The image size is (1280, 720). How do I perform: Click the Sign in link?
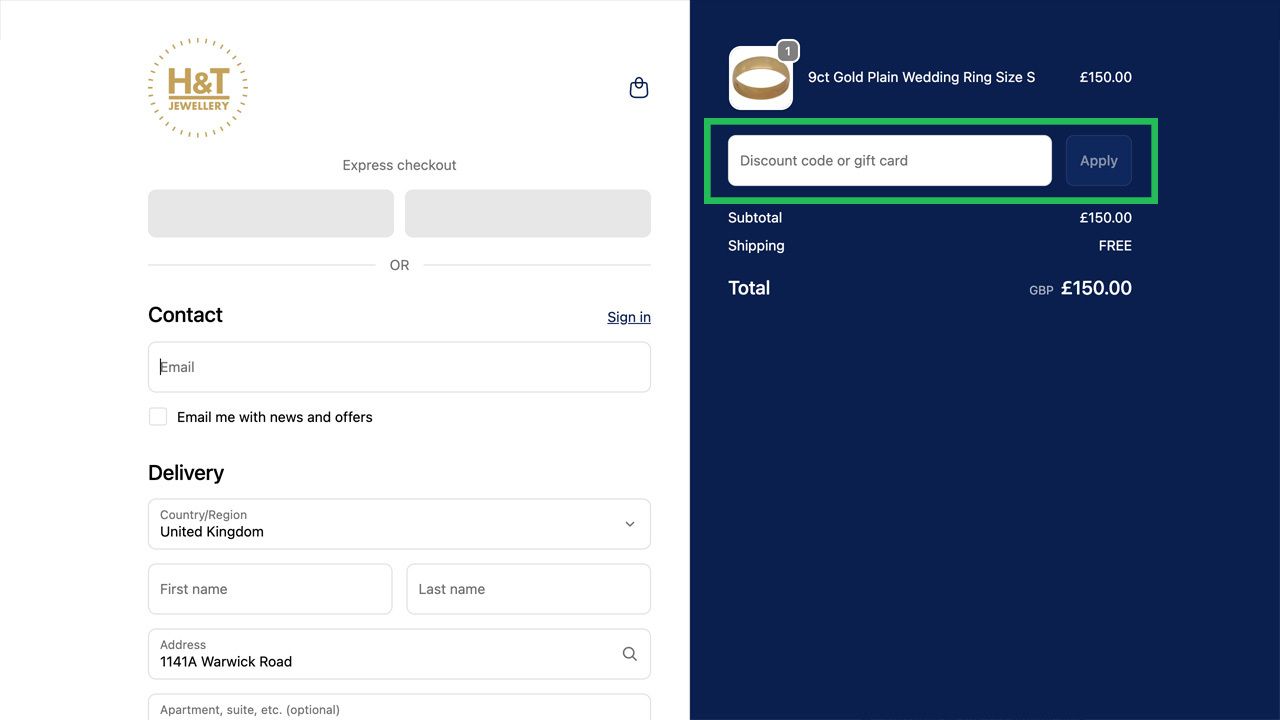628,317
